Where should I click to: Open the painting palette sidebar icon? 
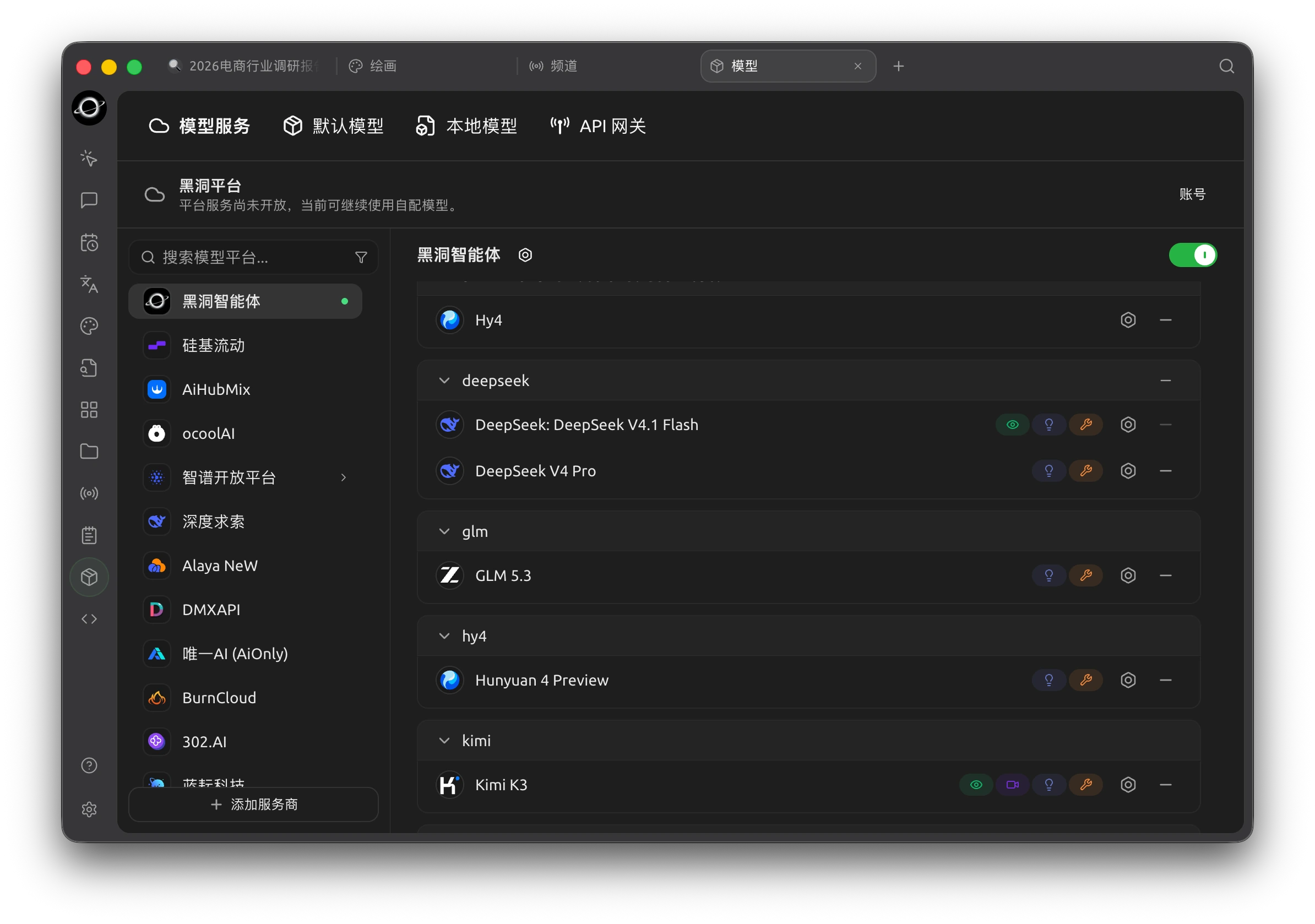(89, 326)
